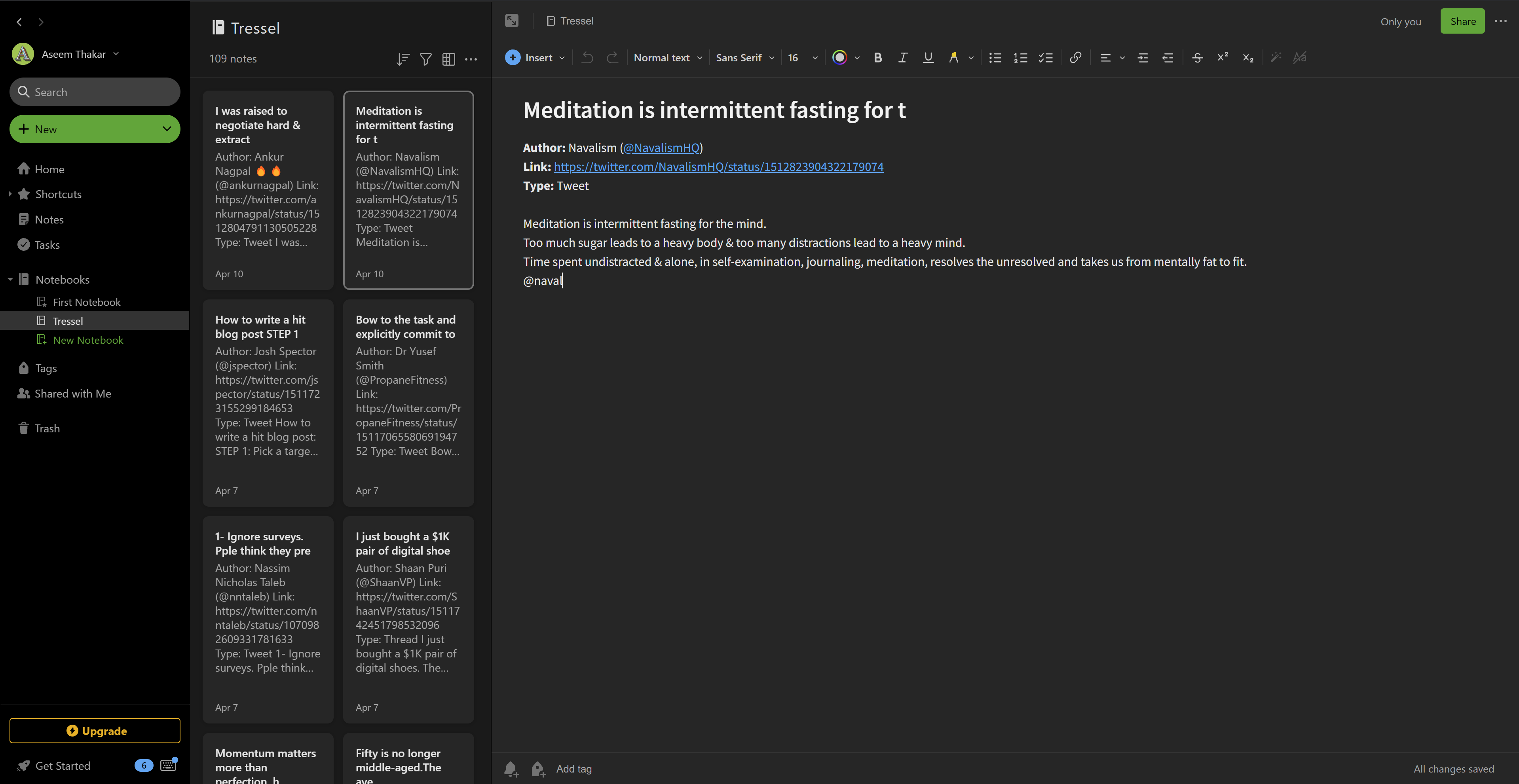Undo the last edit
Image resolution: width=1519 pixels, height=784 pixels.
tap(587, 57)
